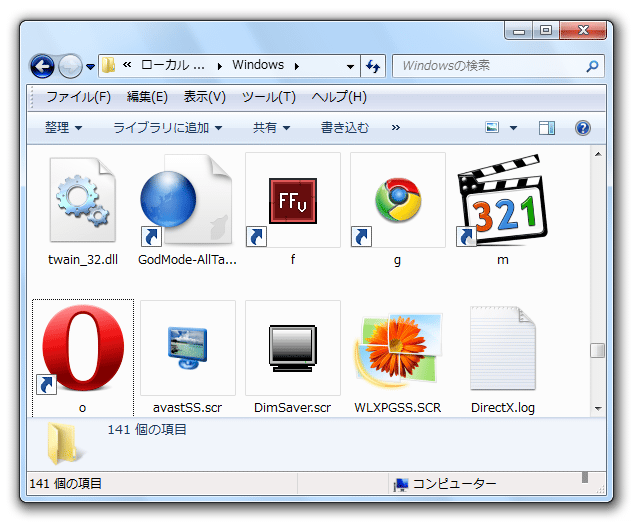Open the 編集(E) menu
Image resolution: width=637 pixels, height=526 pixels.
click(147, 97)
